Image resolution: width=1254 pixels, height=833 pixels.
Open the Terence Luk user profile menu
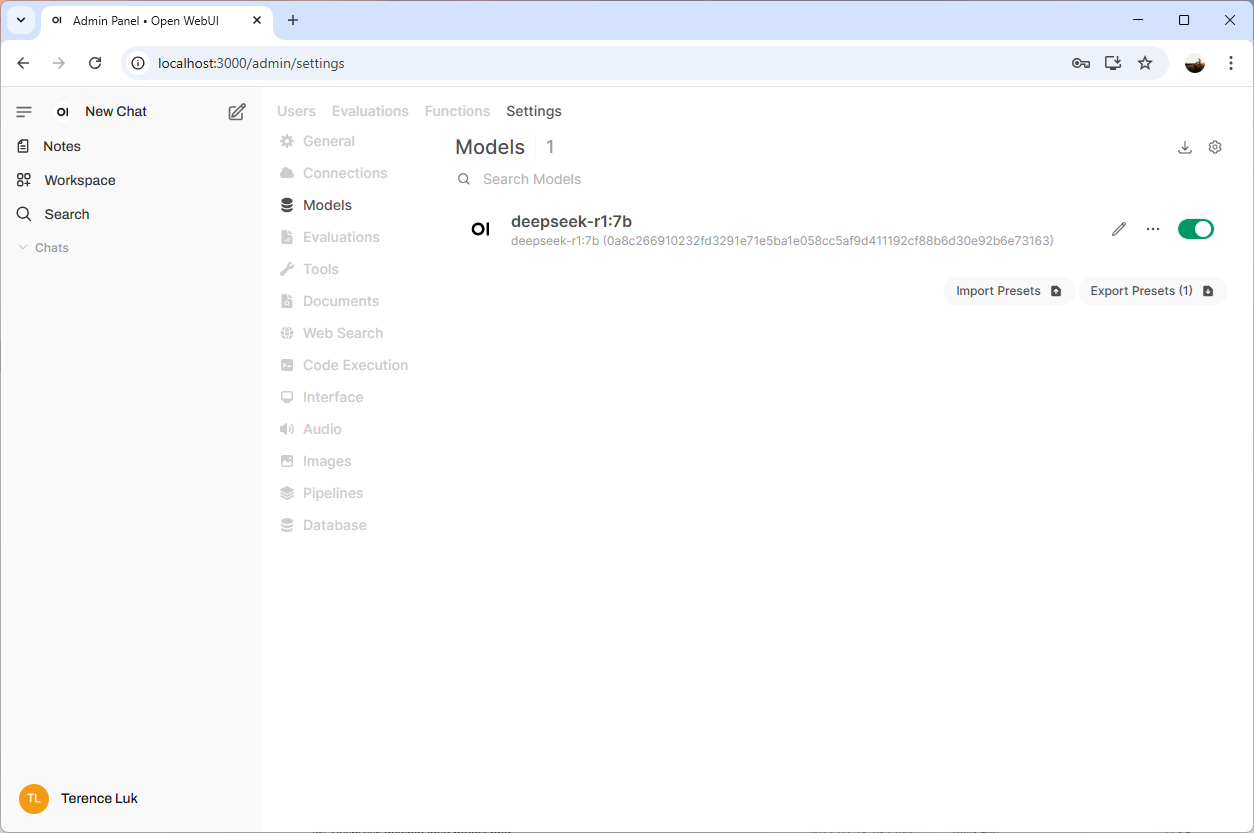click(99, 798)
